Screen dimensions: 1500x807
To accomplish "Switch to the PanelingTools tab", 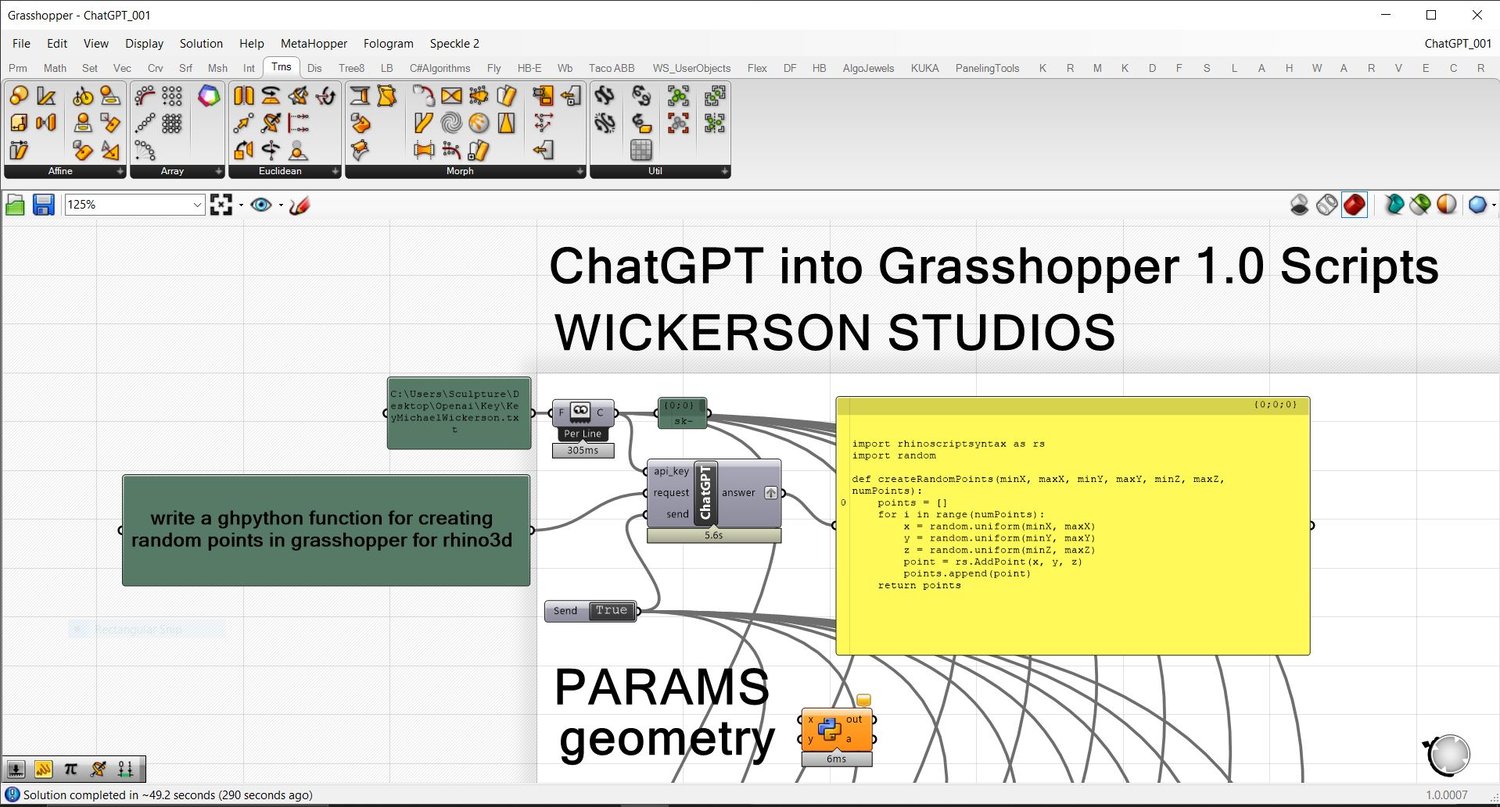I will point(987,68).
